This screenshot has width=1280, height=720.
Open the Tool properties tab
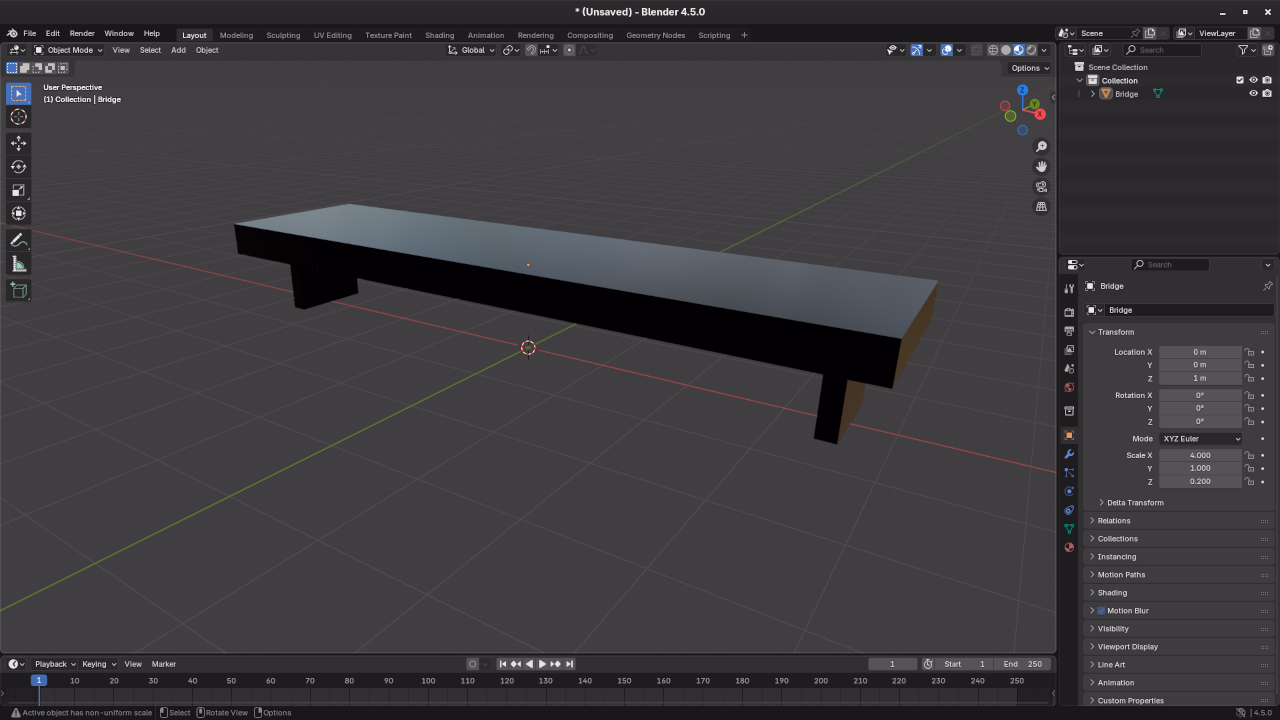tap(1069, 289)
